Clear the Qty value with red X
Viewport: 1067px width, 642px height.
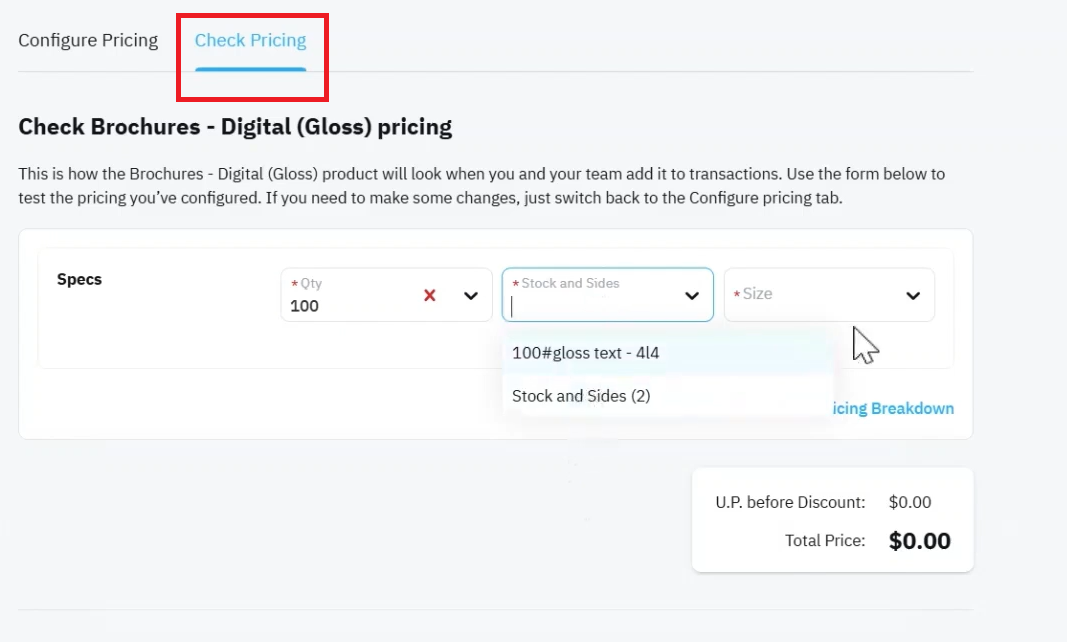[x=429, y=295]
